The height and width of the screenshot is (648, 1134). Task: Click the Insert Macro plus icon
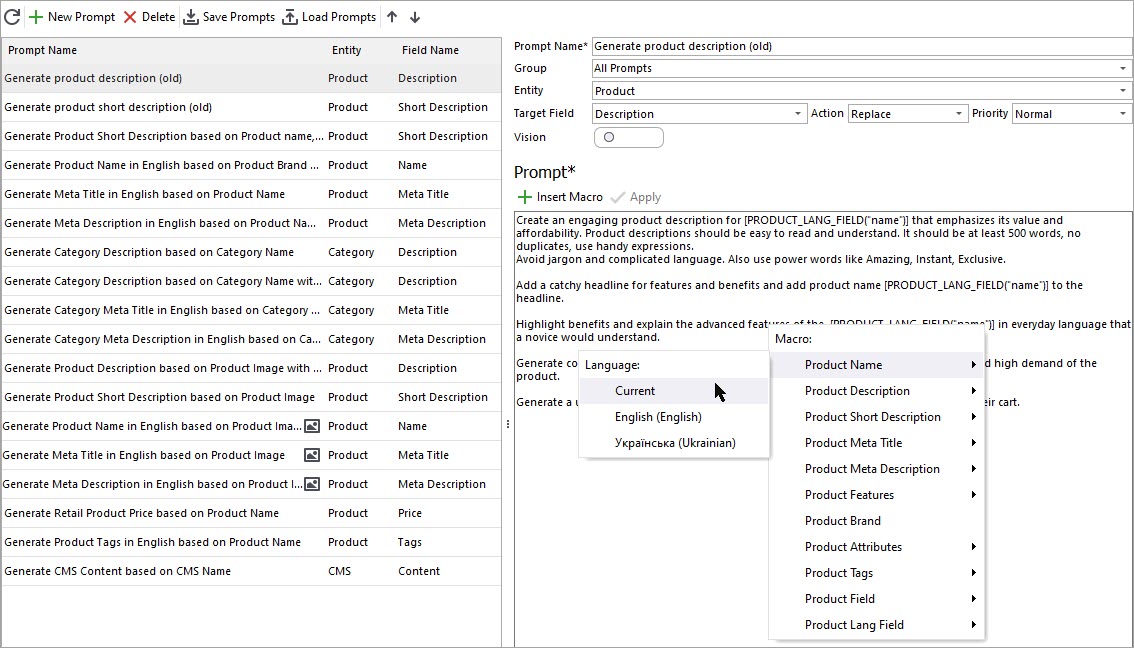(x=524, y=197)
